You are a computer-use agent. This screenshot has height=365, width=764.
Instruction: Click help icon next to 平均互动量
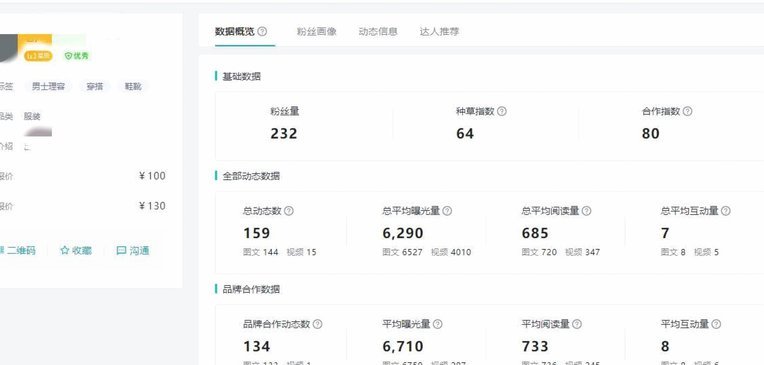(716, 324)
